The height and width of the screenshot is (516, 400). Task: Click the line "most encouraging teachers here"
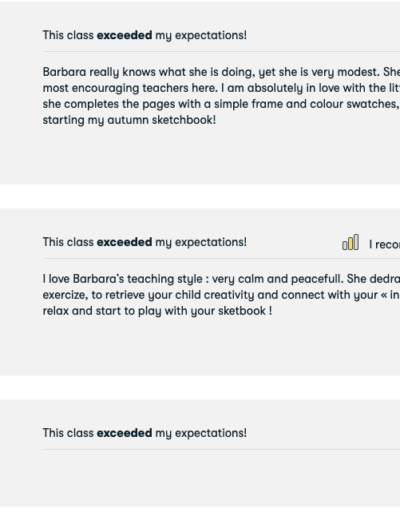[221, 88]
